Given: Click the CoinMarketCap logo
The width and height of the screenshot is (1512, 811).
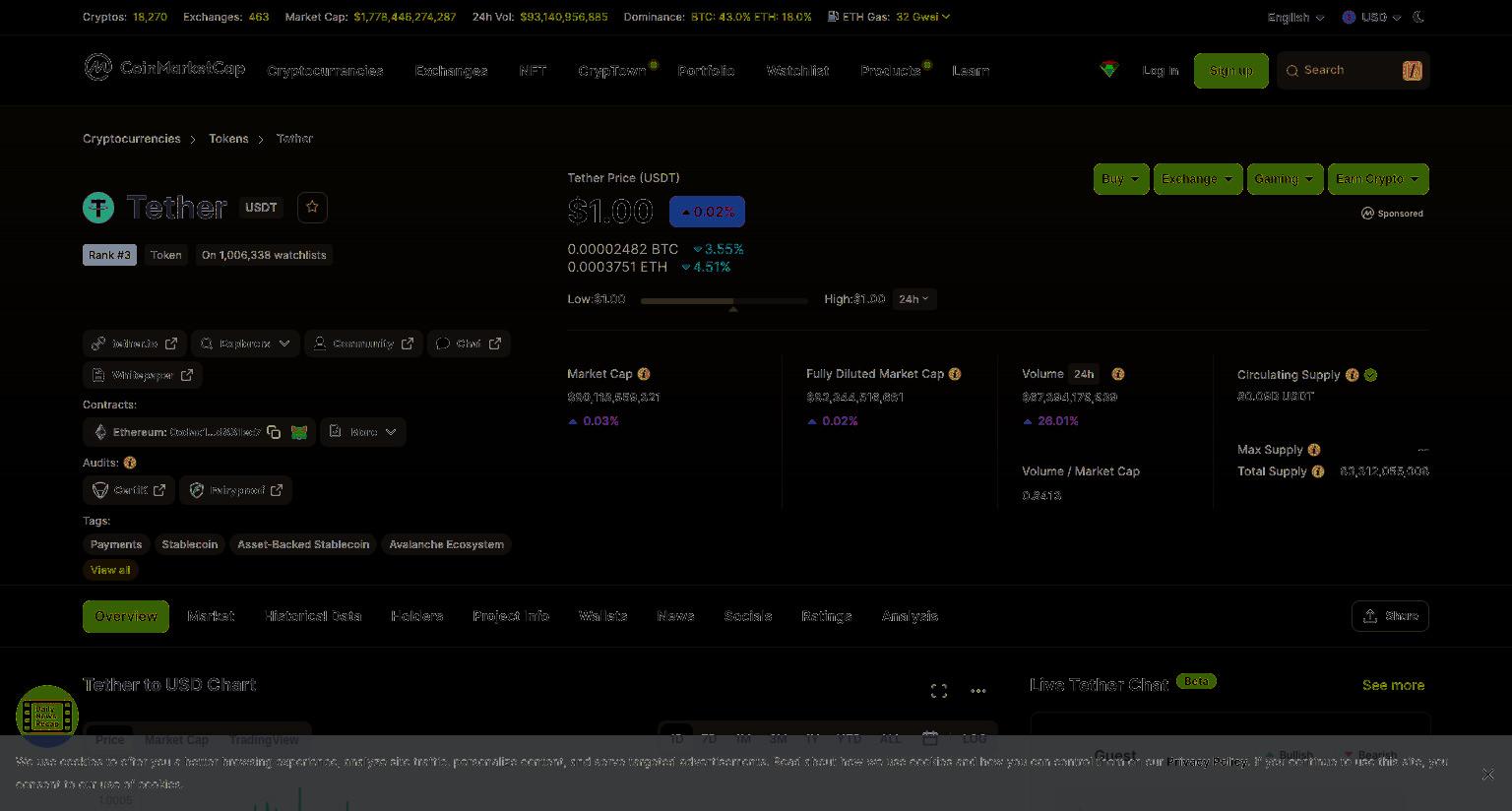Looking at the screenshot, I should (x=164, y=68).
